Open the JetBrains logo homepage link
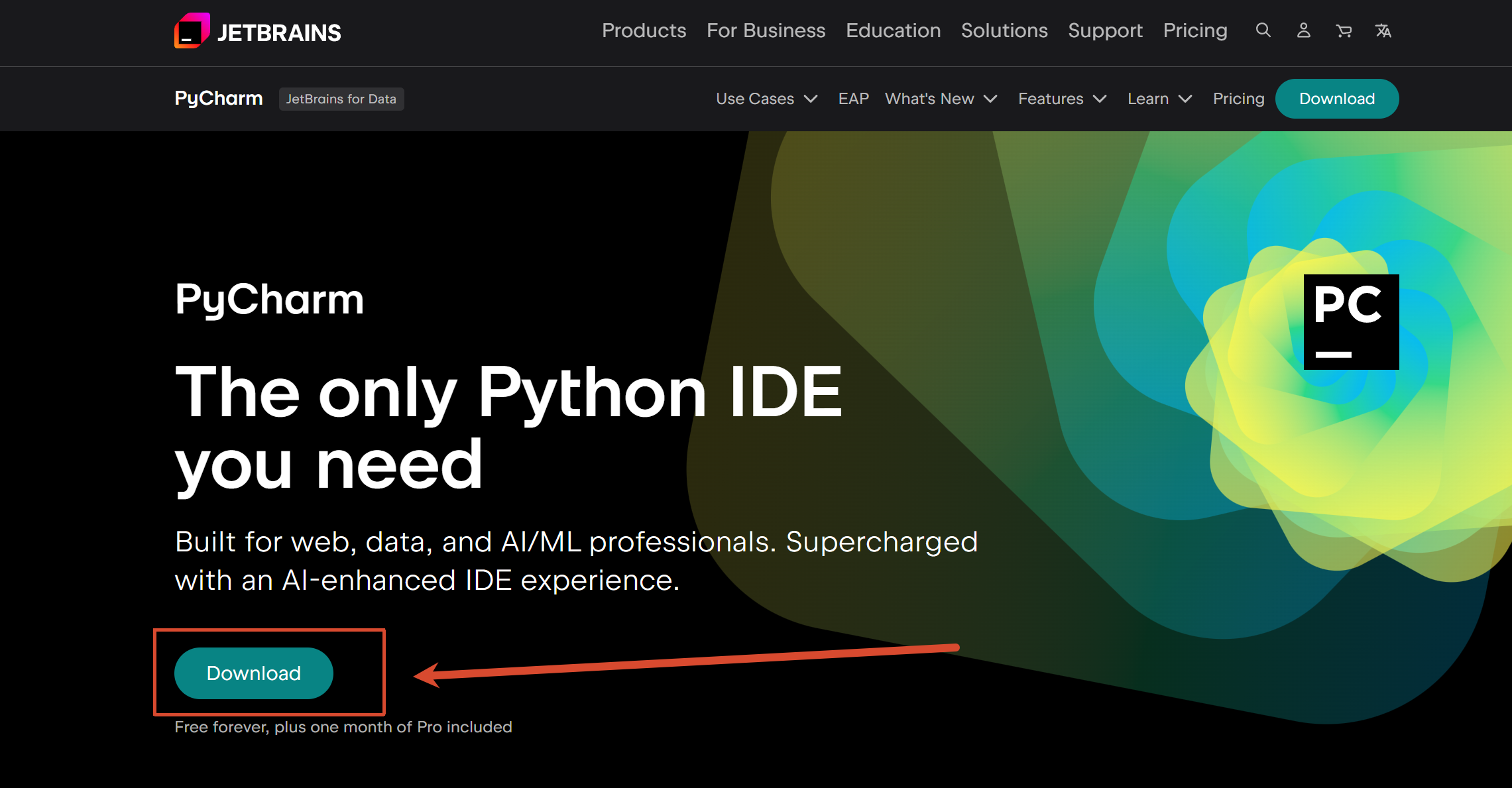The height and width of the screenshot is (788, 1512). click(x=258, y=31)
